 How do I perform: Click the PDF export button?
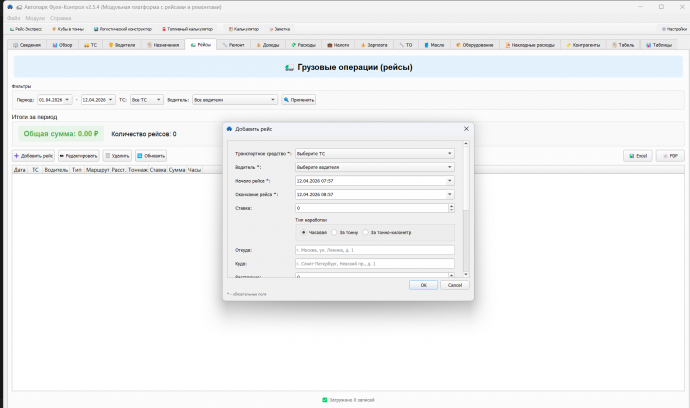670,156
